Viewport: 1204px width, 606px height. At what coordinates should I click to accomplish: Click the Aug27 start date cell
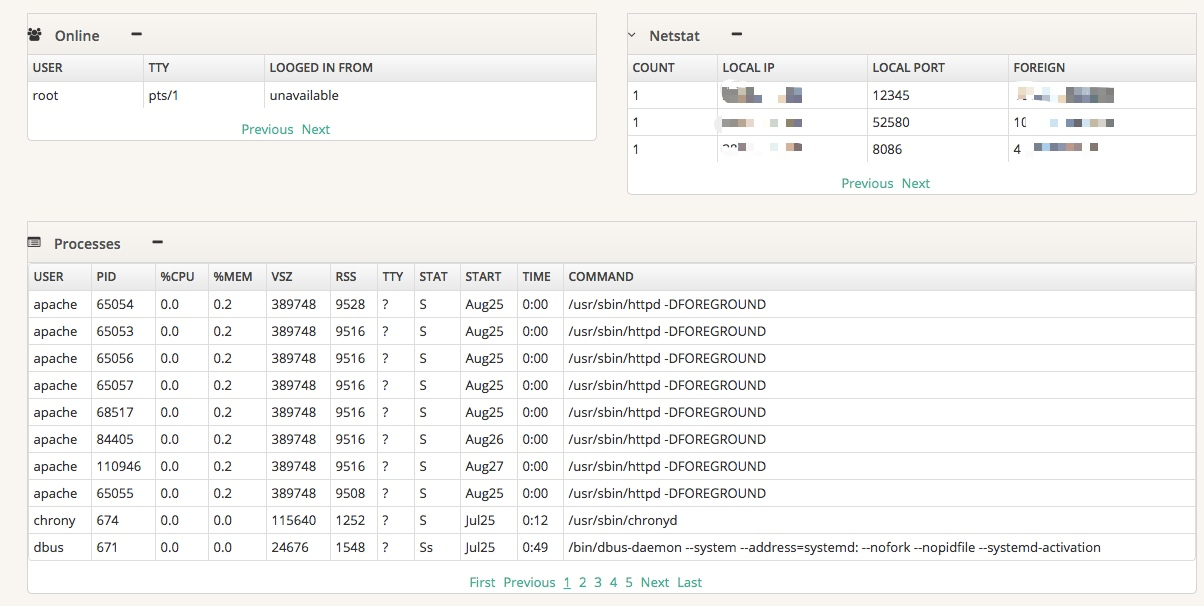coord(487,466)
